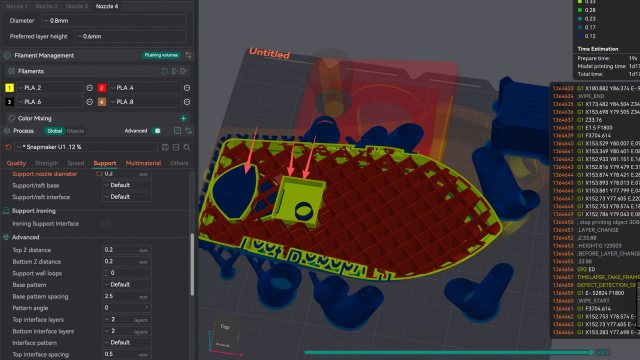Click the Top Z distance field
Screen dimensions: 640x360
tap(127, 250)
